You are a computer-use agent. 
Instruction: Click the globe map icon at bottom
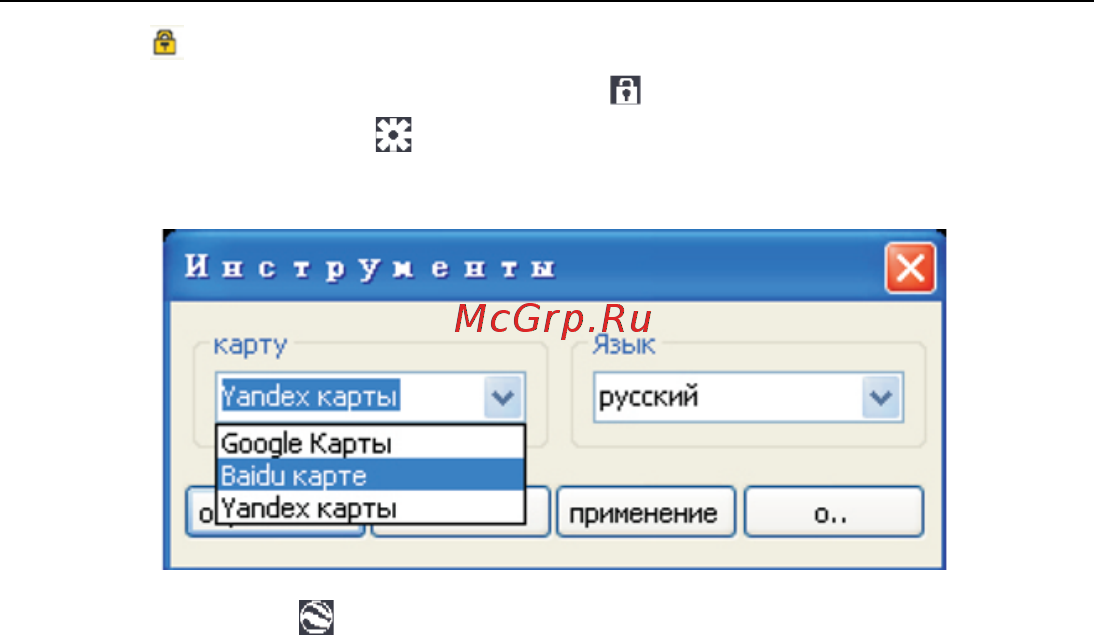(316, 618)
